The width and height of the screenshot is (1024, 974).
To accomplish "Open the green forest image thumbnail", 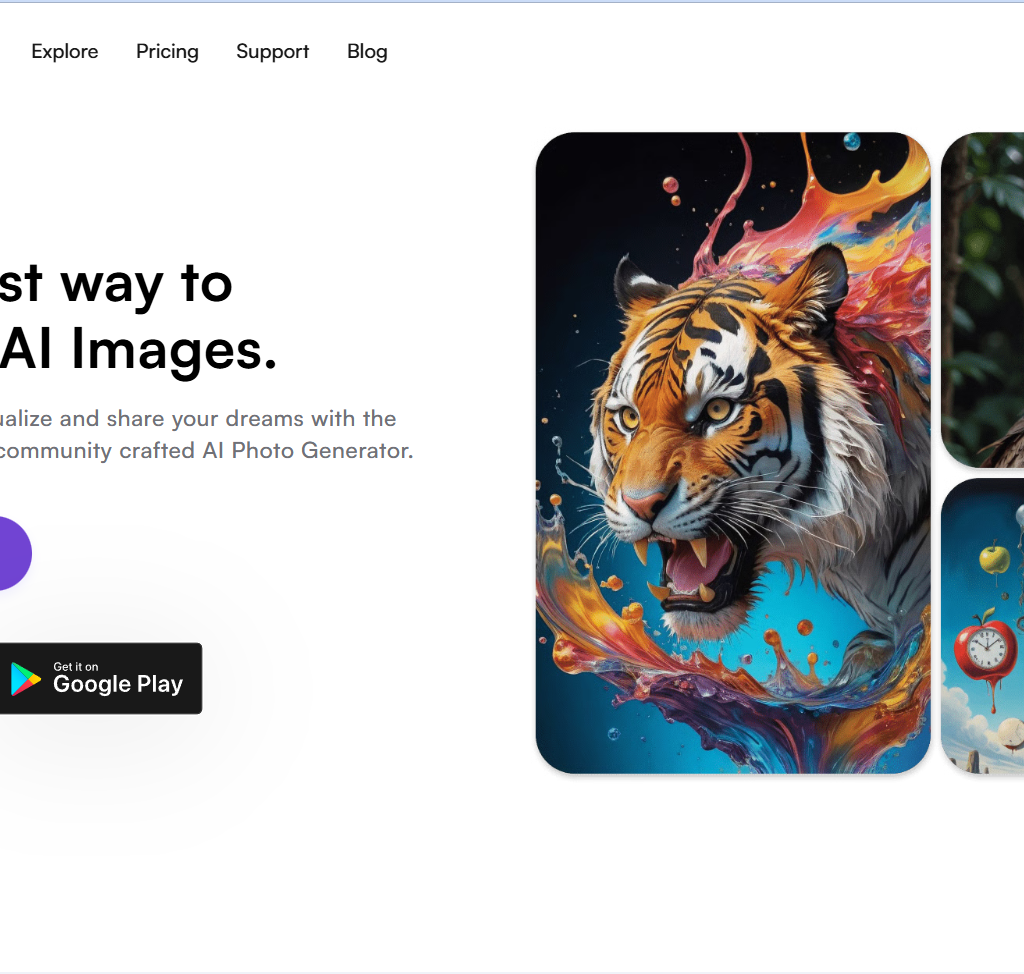I will [982, 300].
